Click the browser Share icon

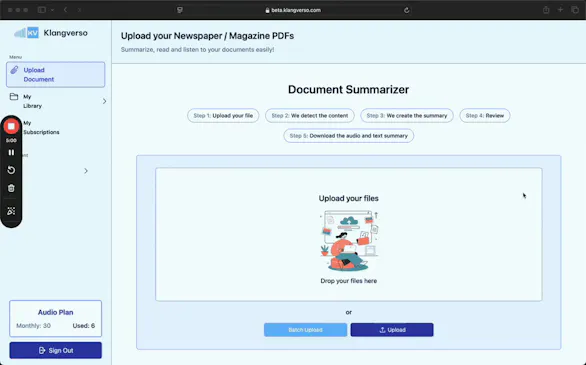tap(546, 10)
